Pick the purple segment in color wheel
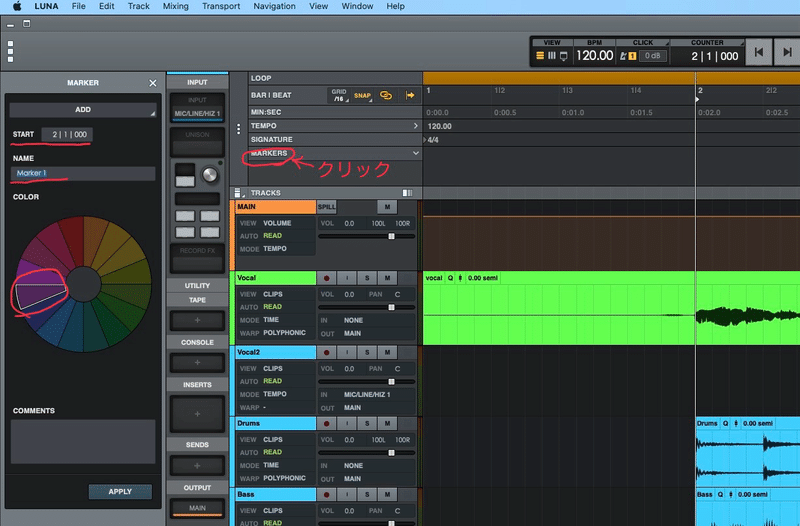 41,294
